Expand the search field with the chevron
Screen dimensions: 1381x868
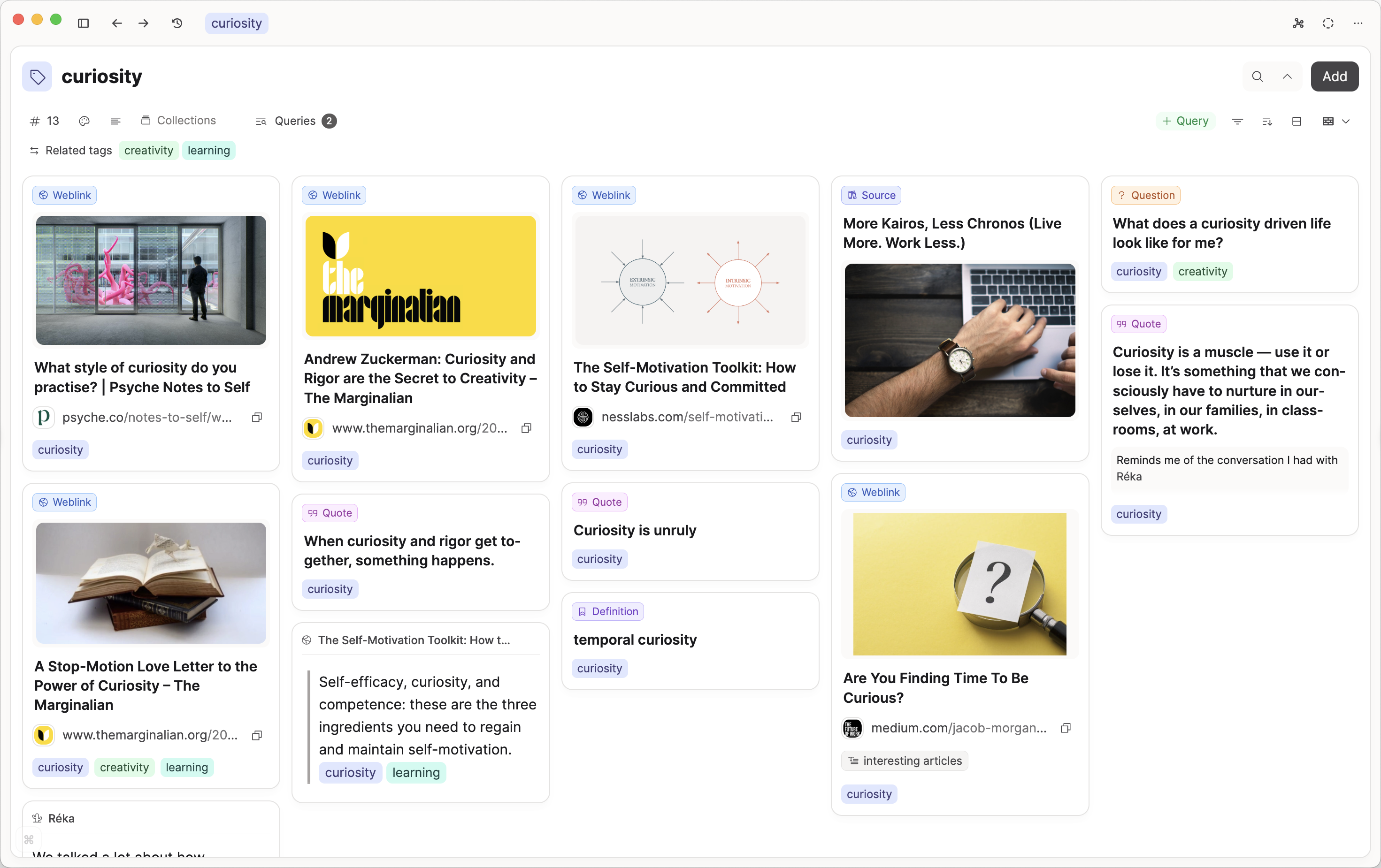point(1286,76)
